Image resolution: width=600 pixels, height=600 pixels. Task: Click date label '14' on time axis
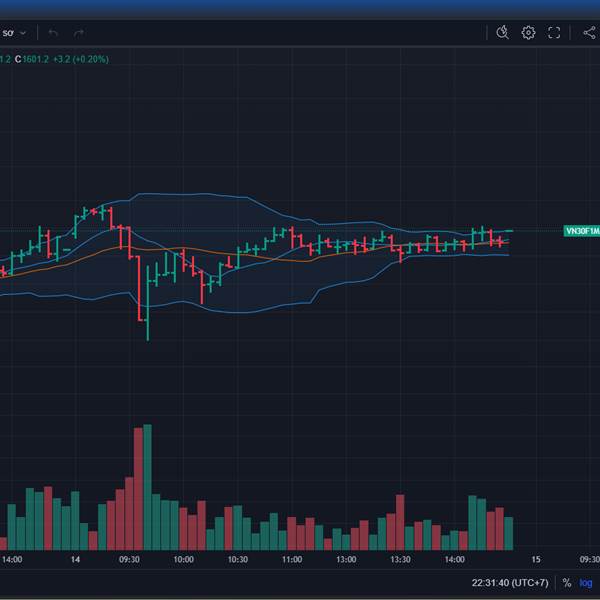[75, 559]
